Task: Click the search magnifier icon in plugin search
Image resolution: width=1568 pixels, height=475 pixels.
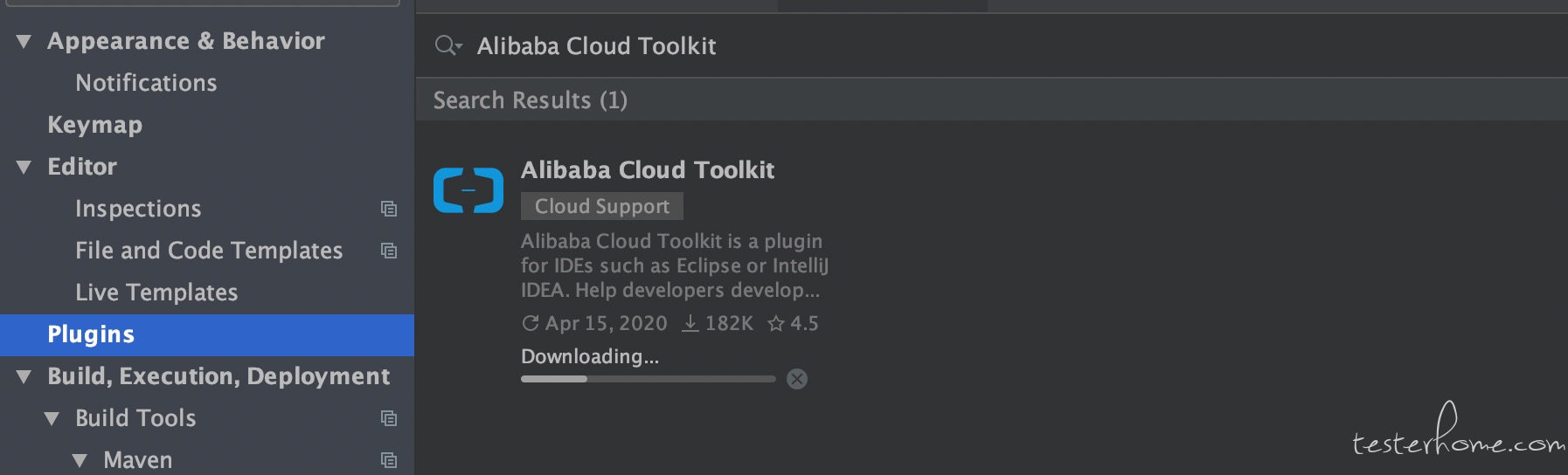Action: click(x=448, y=45)
